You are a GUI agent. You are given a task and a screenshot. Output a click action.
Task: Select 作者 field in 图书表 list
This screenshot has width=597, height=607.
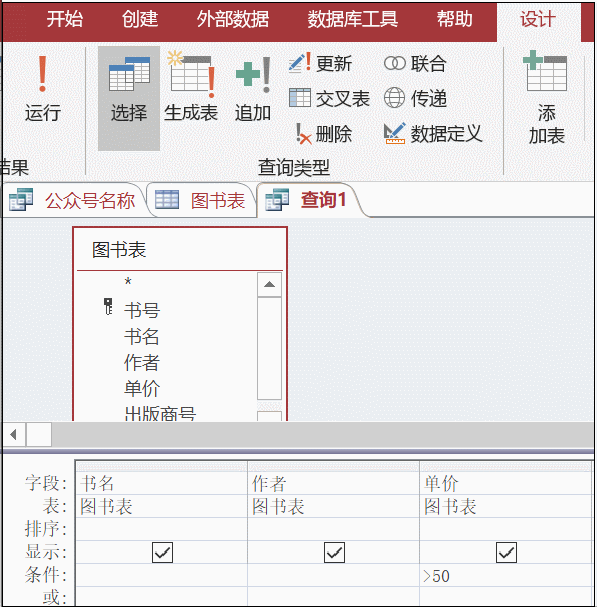point(142,362)
